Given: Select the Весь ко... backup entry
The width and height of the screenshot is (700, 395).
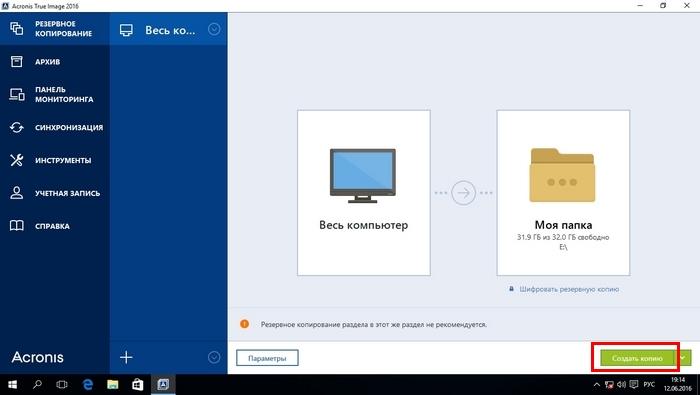Looking at the screenshot, I should [168, 29].
